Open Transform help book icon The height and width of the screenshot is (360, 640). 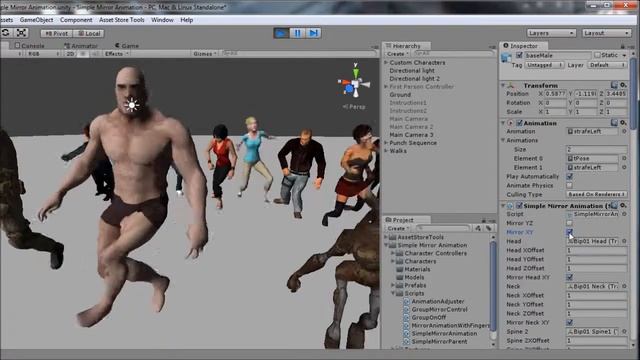pyautogui.click(x=614, y=85)
